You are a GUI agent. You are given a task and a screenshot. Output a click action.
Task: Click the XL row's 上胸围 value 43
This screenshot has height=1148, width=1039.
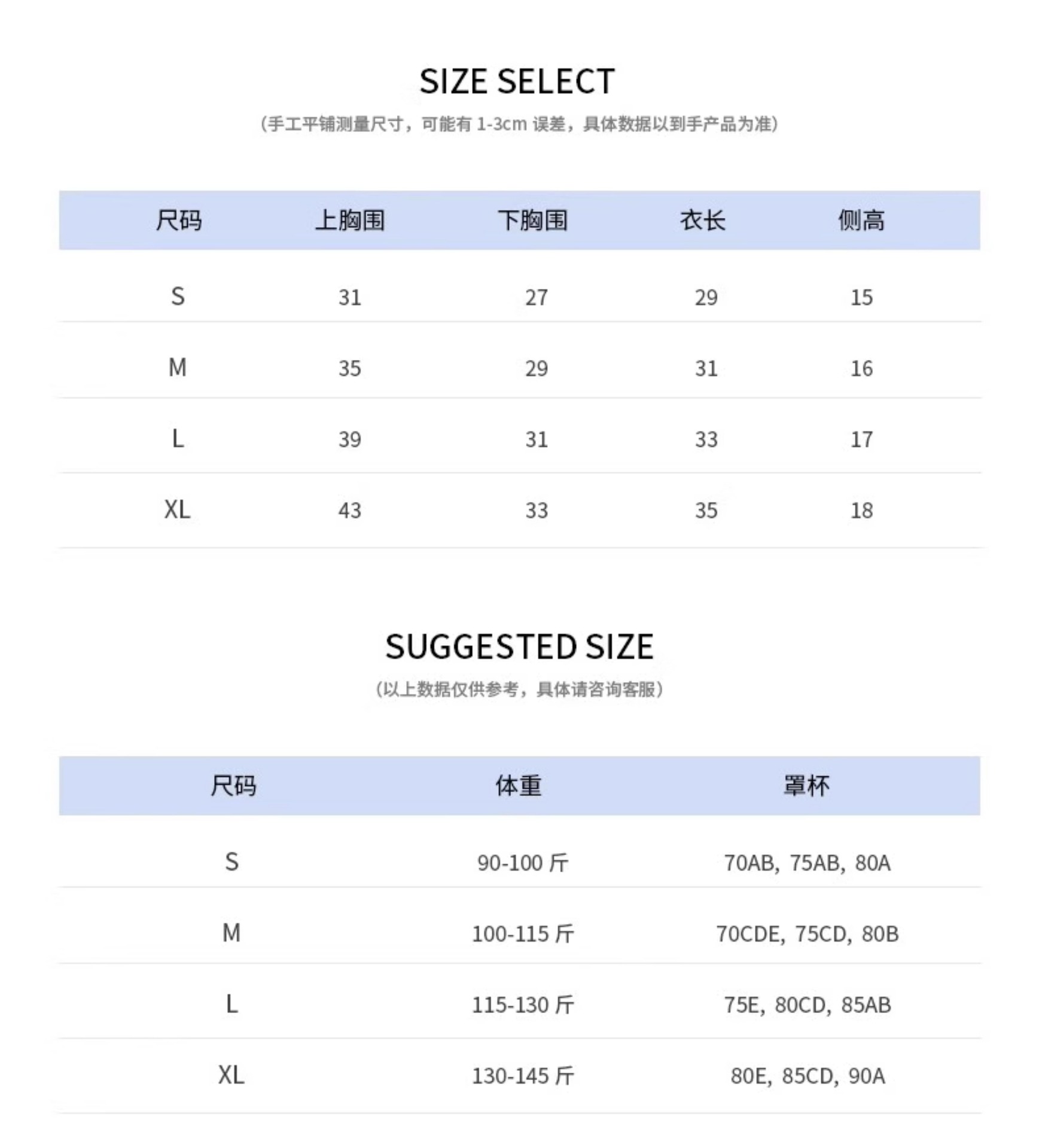point(350,510)
